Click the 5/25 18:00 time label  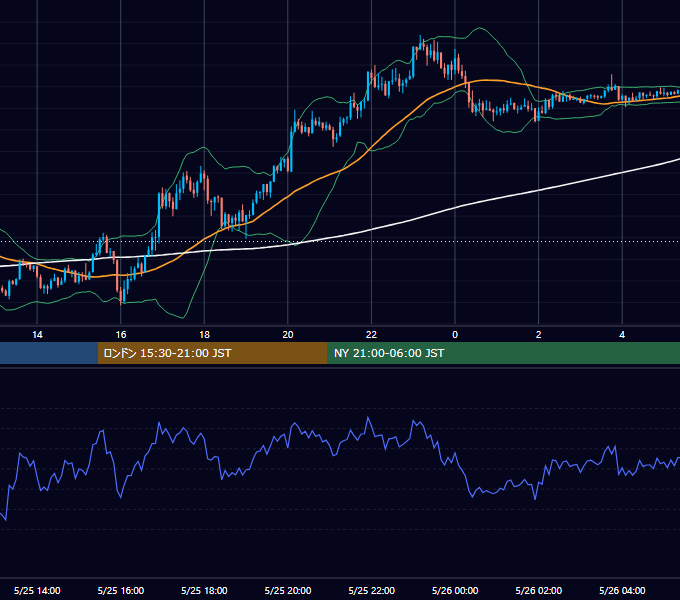(x=204, y=590)
